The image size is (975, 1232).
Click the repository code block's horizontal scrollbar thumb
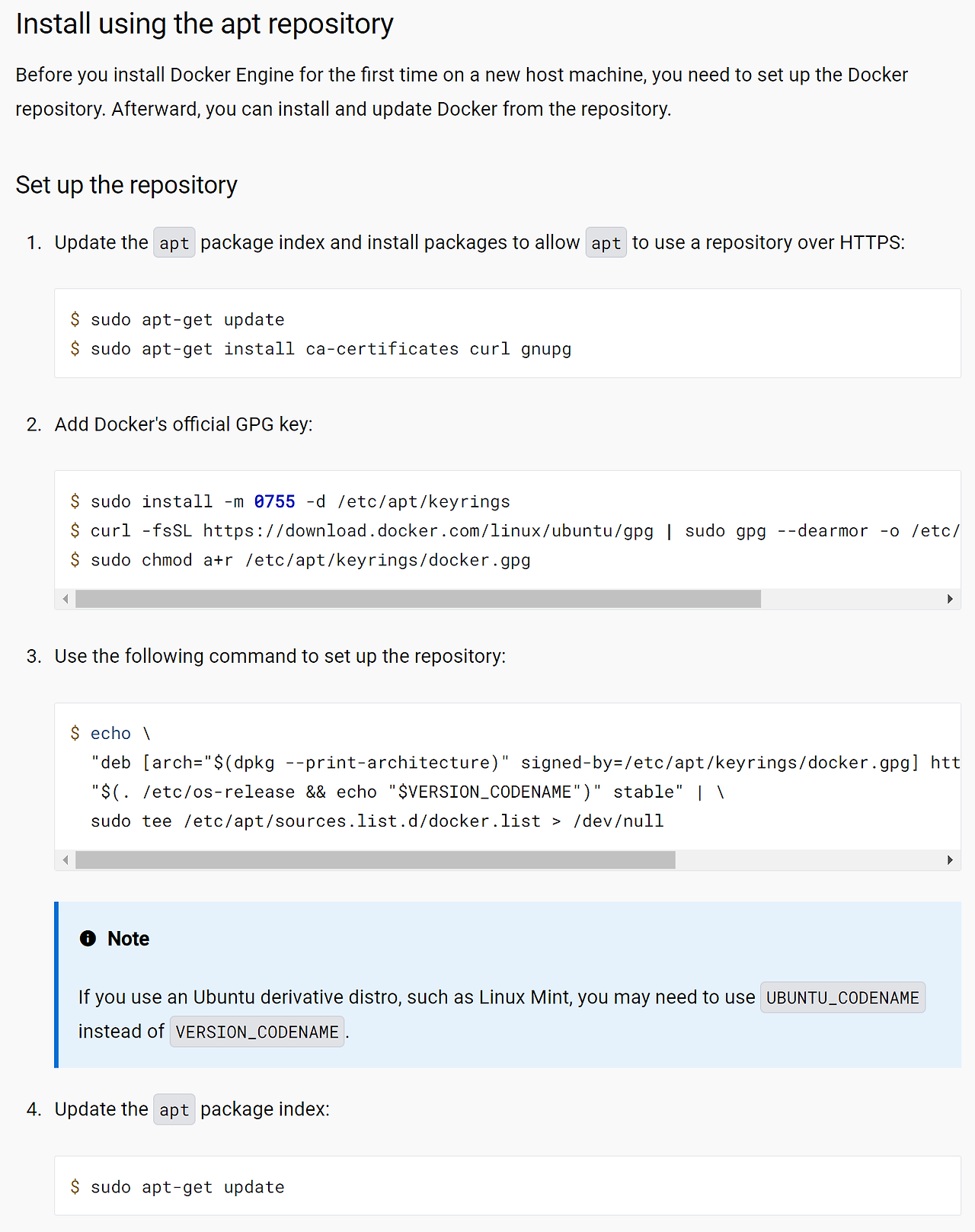(375, 860)
